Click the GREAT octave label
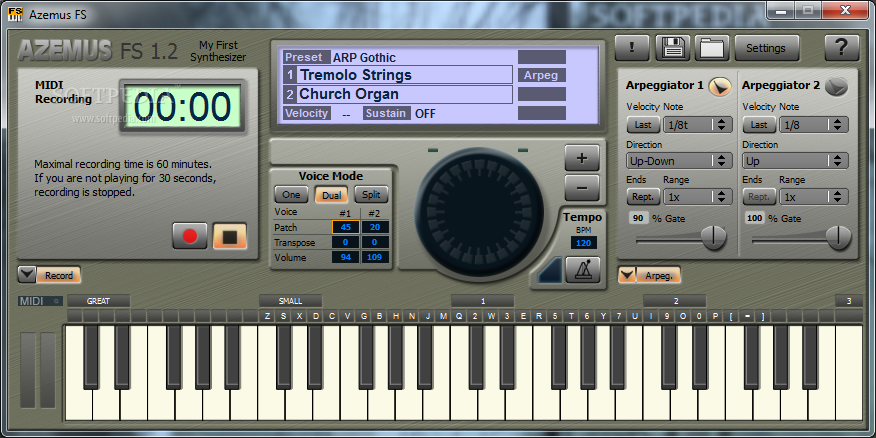876x438 pixels. click(x=98, y=301)
